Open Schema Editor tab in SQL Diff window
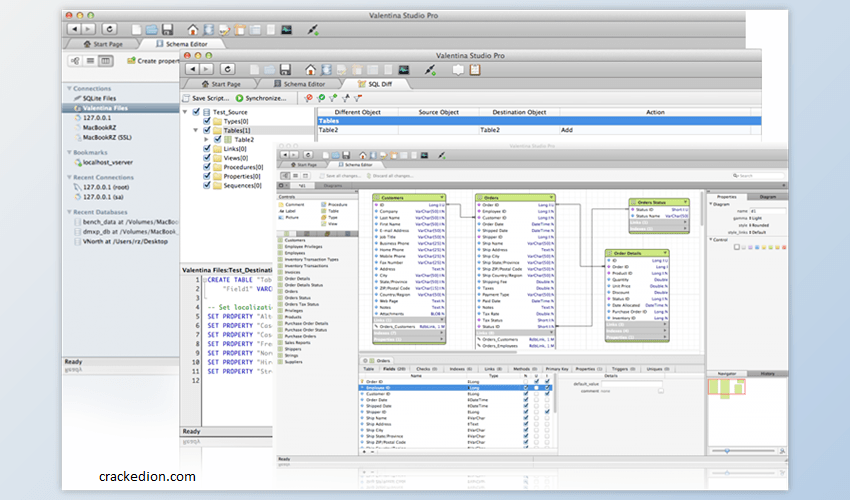 coord(299,84)
